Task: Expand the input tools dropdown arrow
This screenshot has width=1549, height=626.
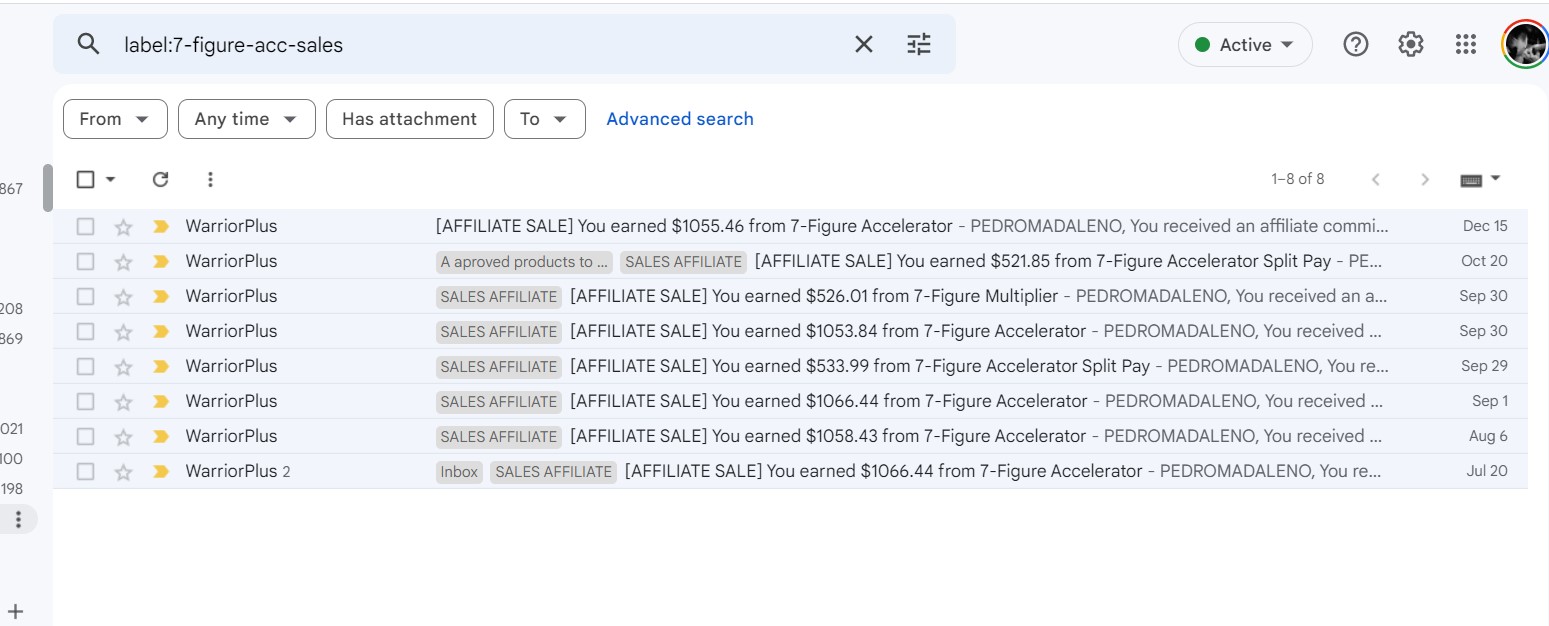Action: pos(1496,179)
